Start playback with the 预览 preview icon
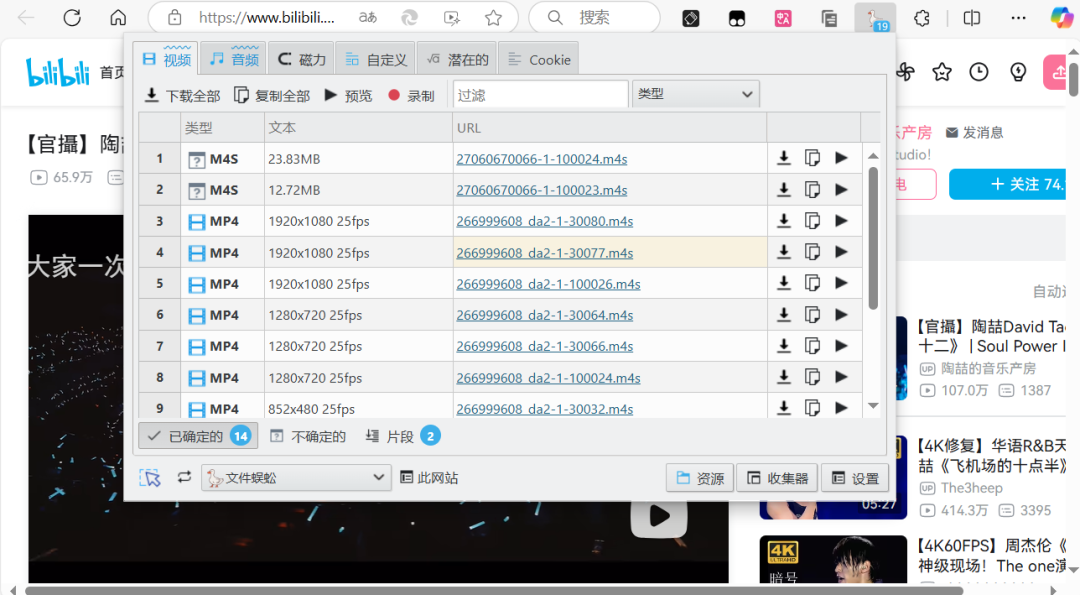1080x595 pixels. pyautogui.click(x=329, y=93)
